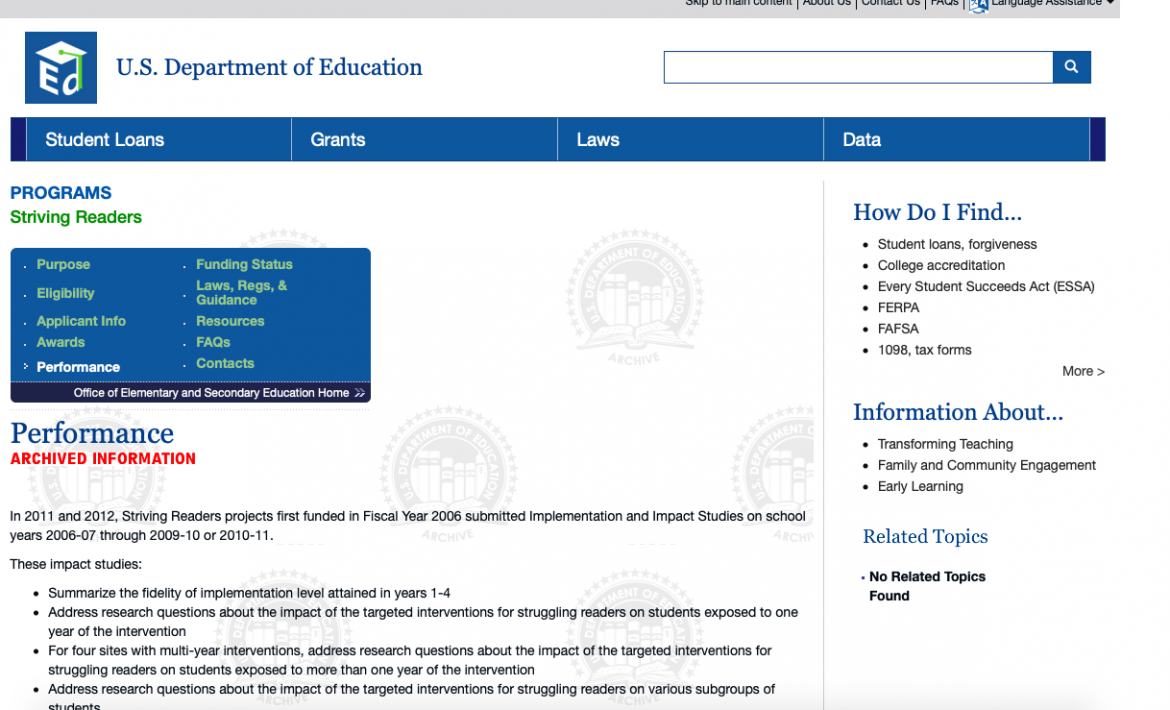Select Laws, Regs, & Guidance item

(x=242, y=293)
